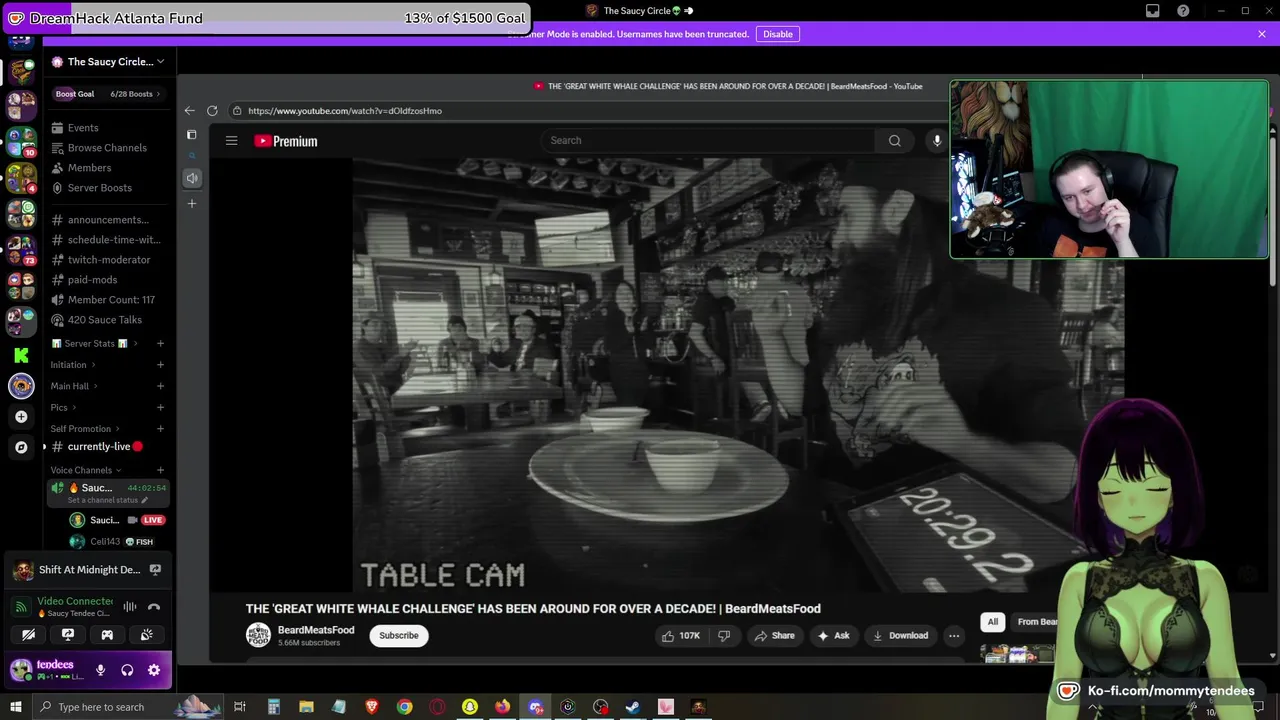The height and width of the screenshot is (720, 1280).
Task: Click the Share button
Action: click(775, 635)
